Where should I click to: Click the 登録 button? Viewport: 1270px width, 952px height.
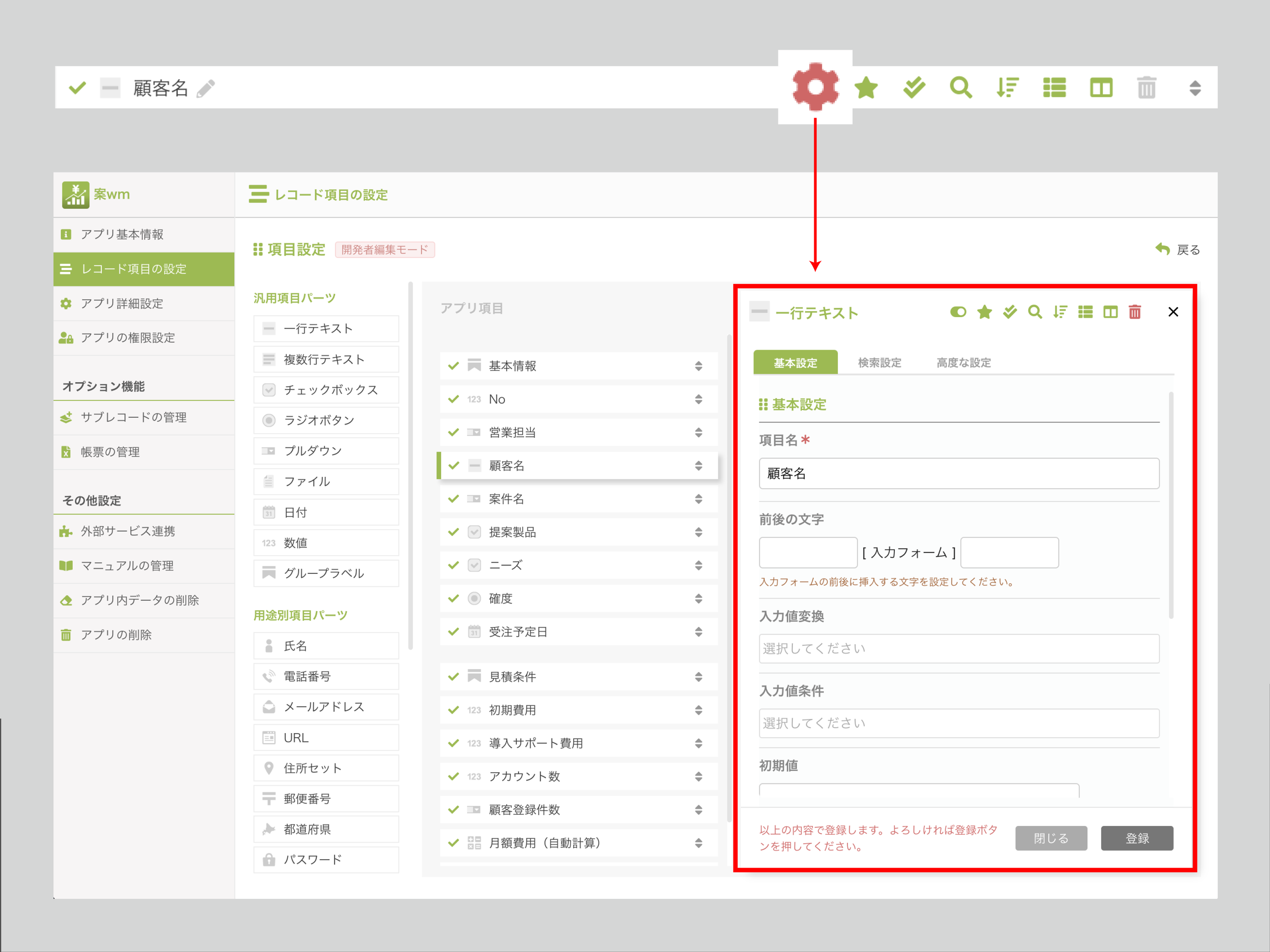tap(1137, 838)
